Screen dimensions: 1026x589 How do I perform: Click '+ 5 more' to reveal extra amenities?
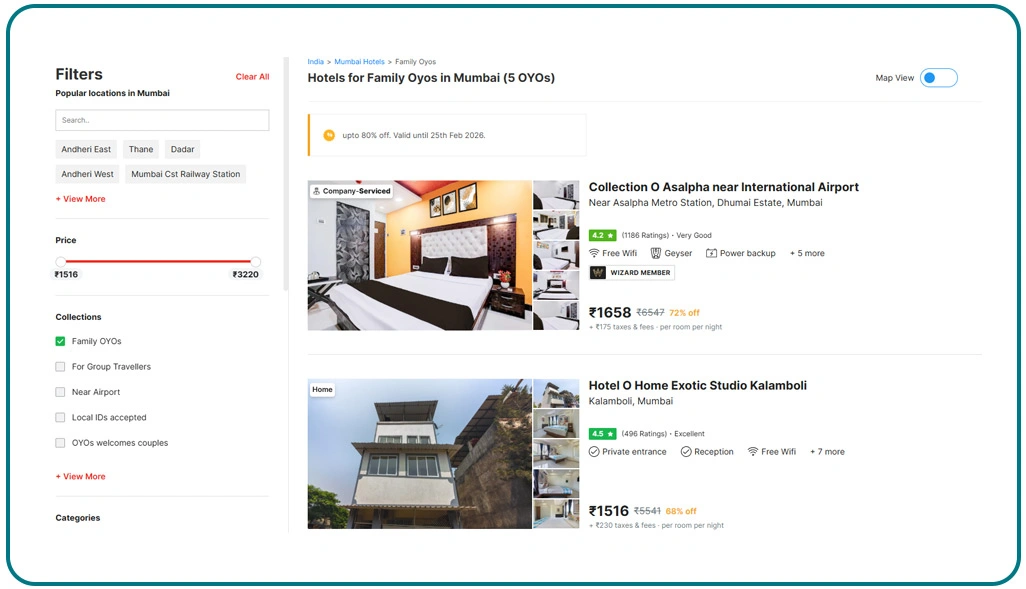coord(806,253)
